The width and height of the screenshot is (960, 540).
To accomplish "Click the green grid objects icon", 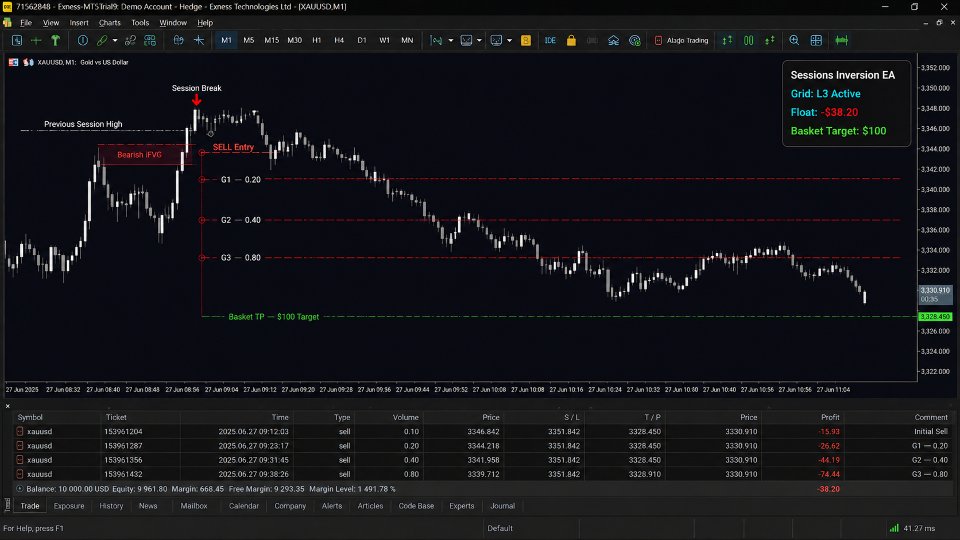I will coord(150,40).
